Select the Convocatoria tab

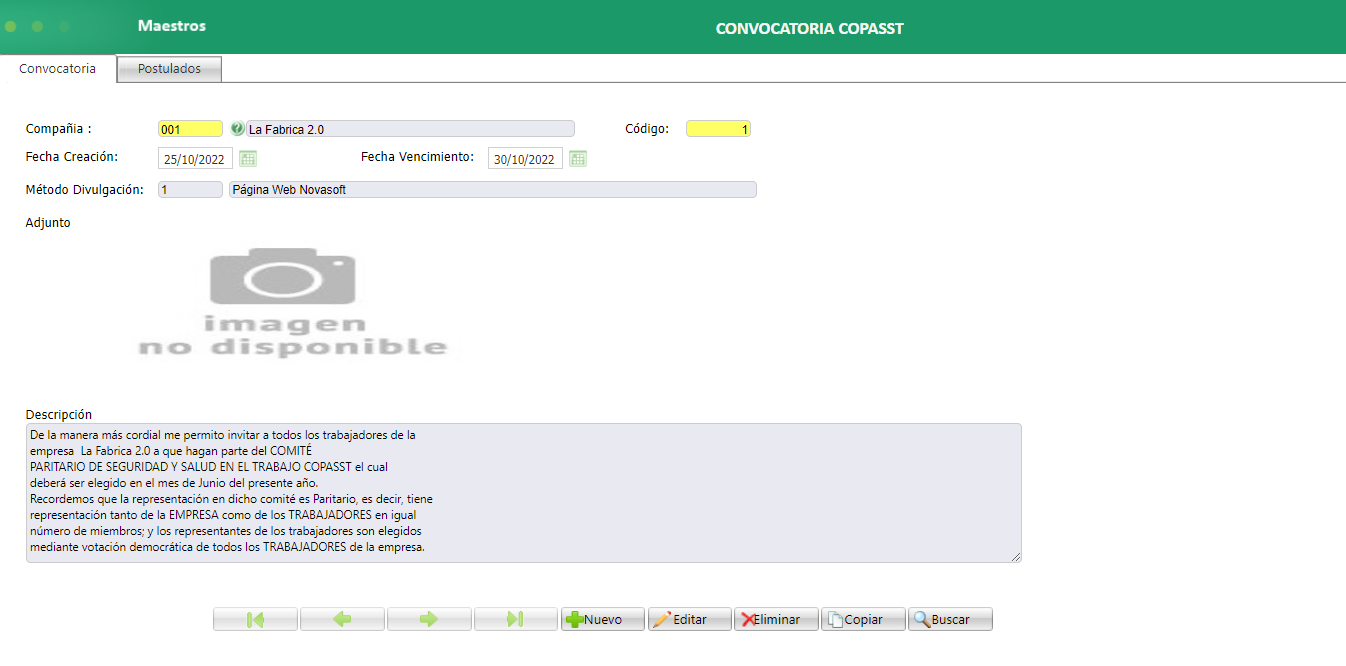57,68
